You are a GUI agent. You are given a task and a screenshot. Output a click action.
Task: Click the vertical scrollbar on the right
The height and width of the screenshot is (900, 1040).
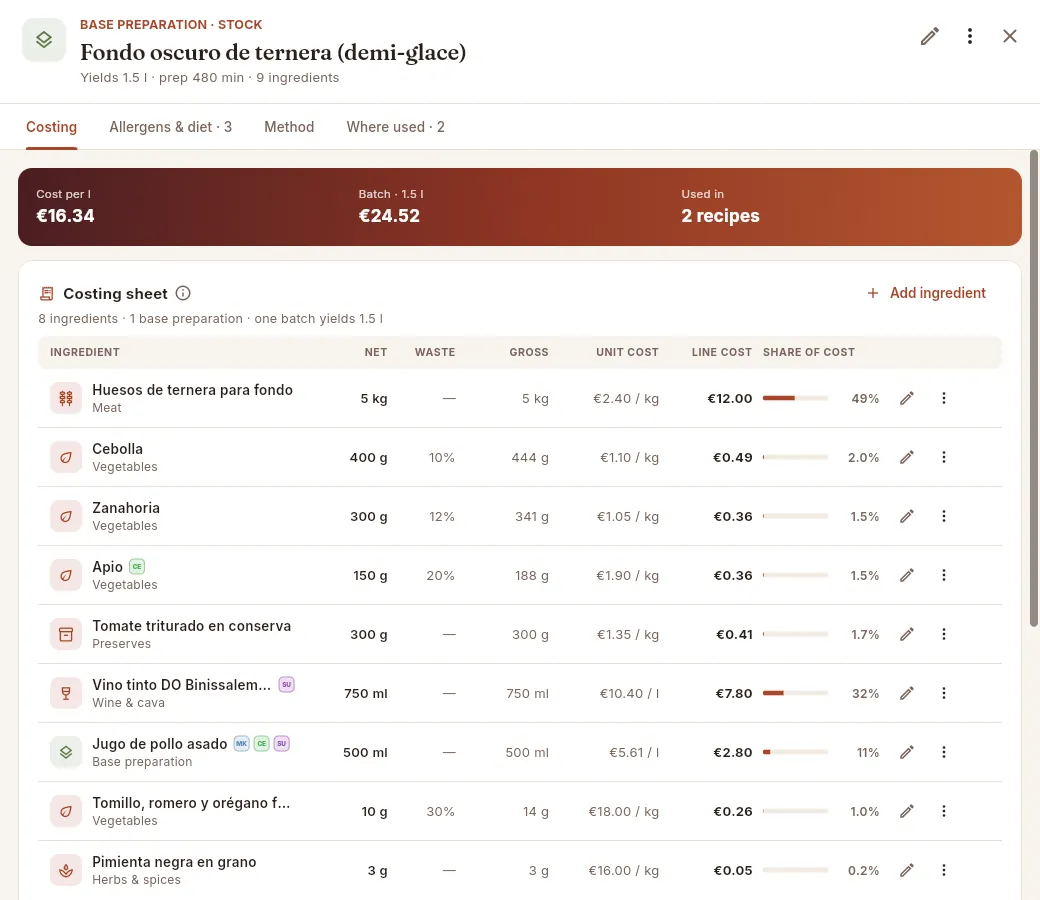click(1033, 388)
